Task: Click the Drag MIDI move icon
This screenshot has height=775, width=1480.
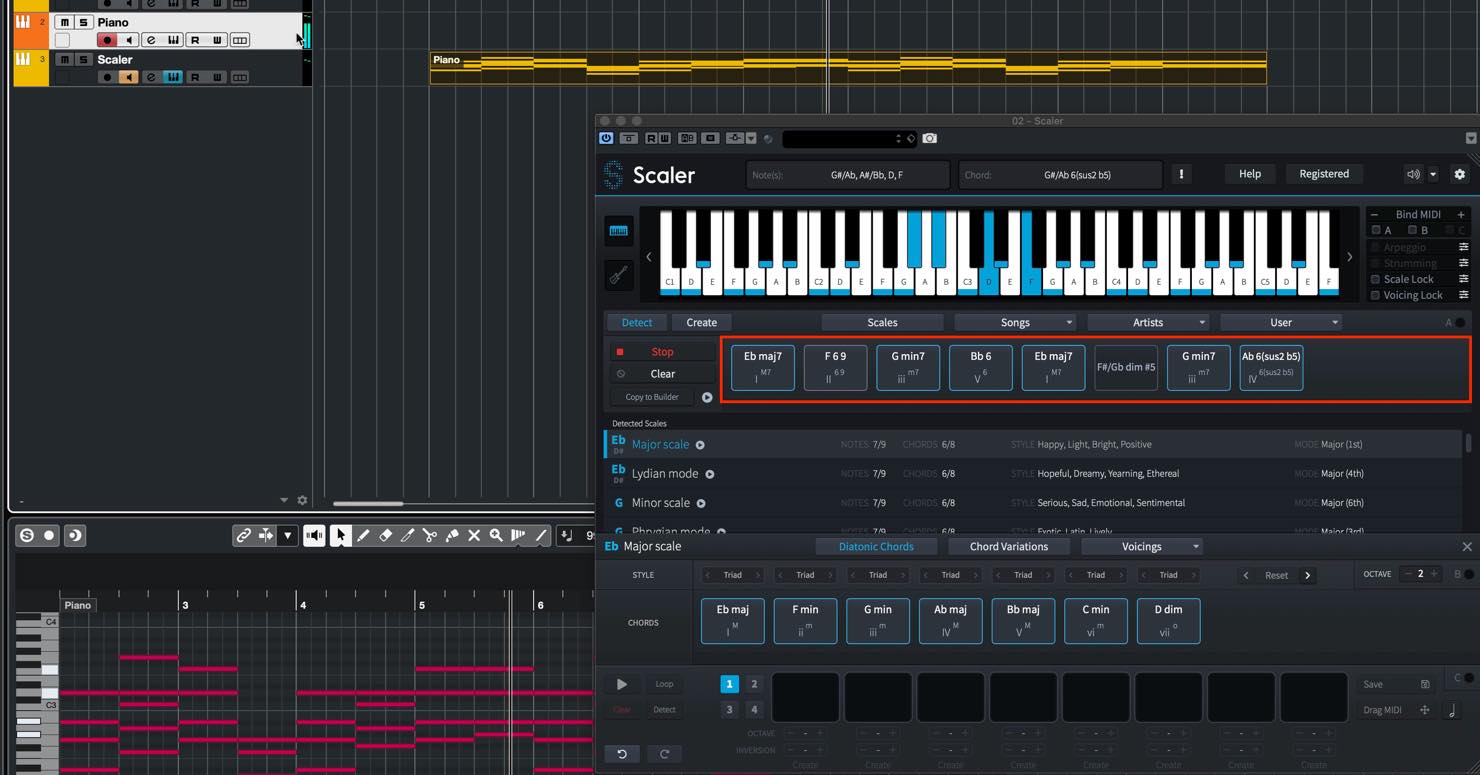Action: [x=1425, y=710]
